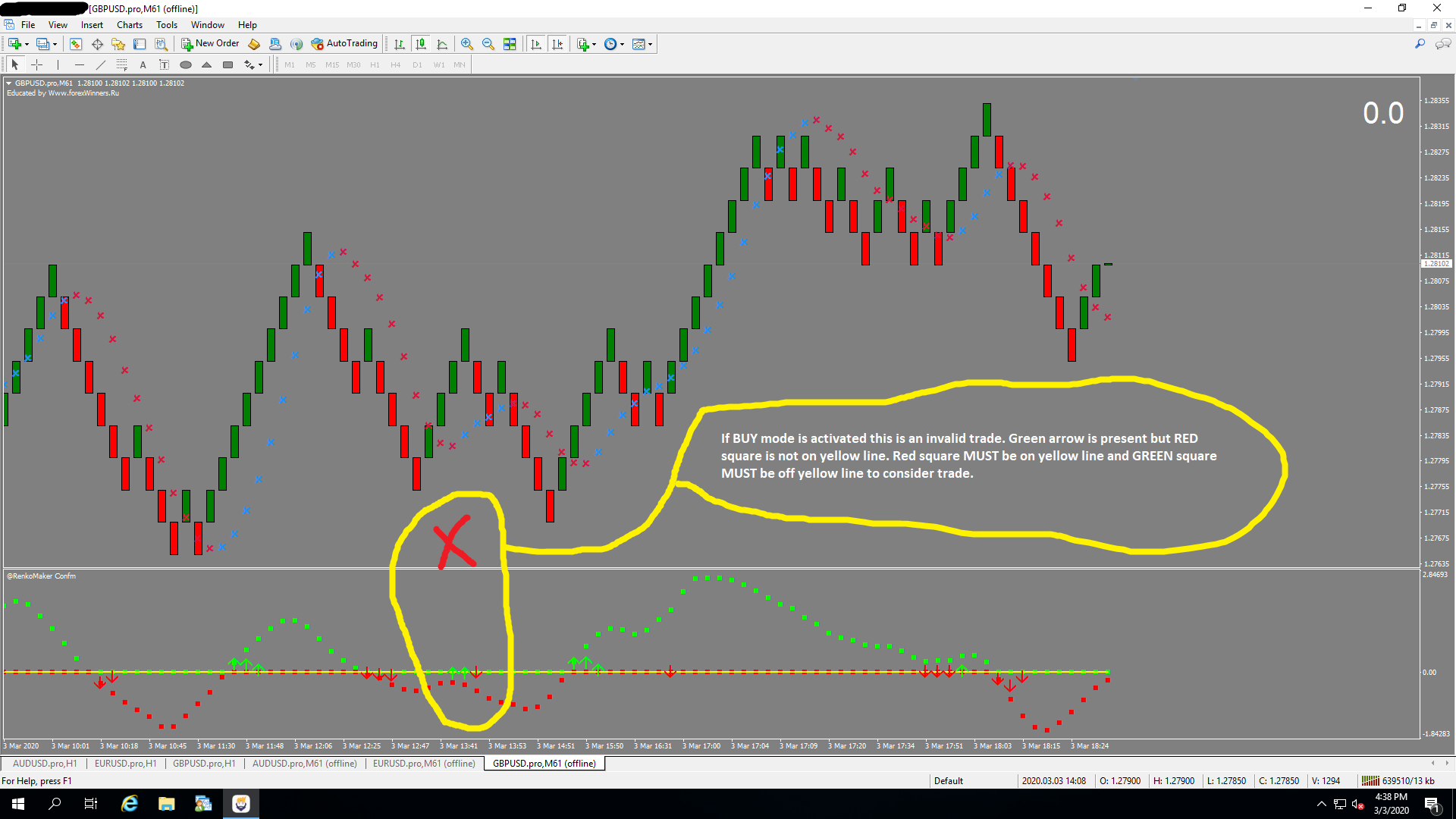Toggle Chart Shift button
1456x819 pixels.
[x=557, y=44]
